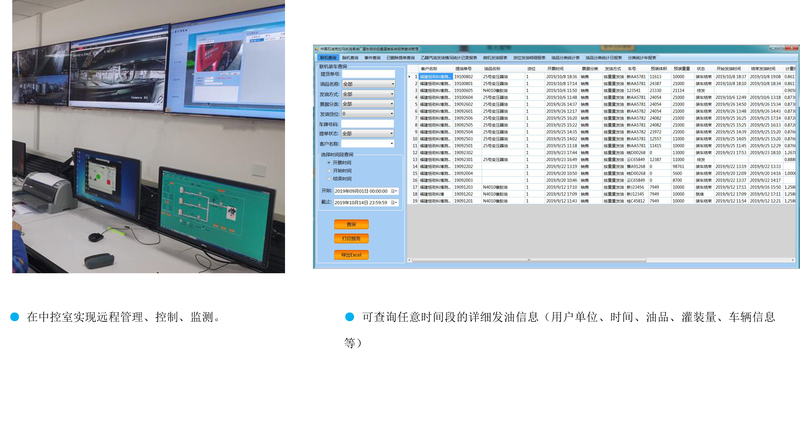This screenshot has width=800, height=442.
Task: Open the calendar picker for 开始 date
Action: pyautogui.click(x=394, y=191)
